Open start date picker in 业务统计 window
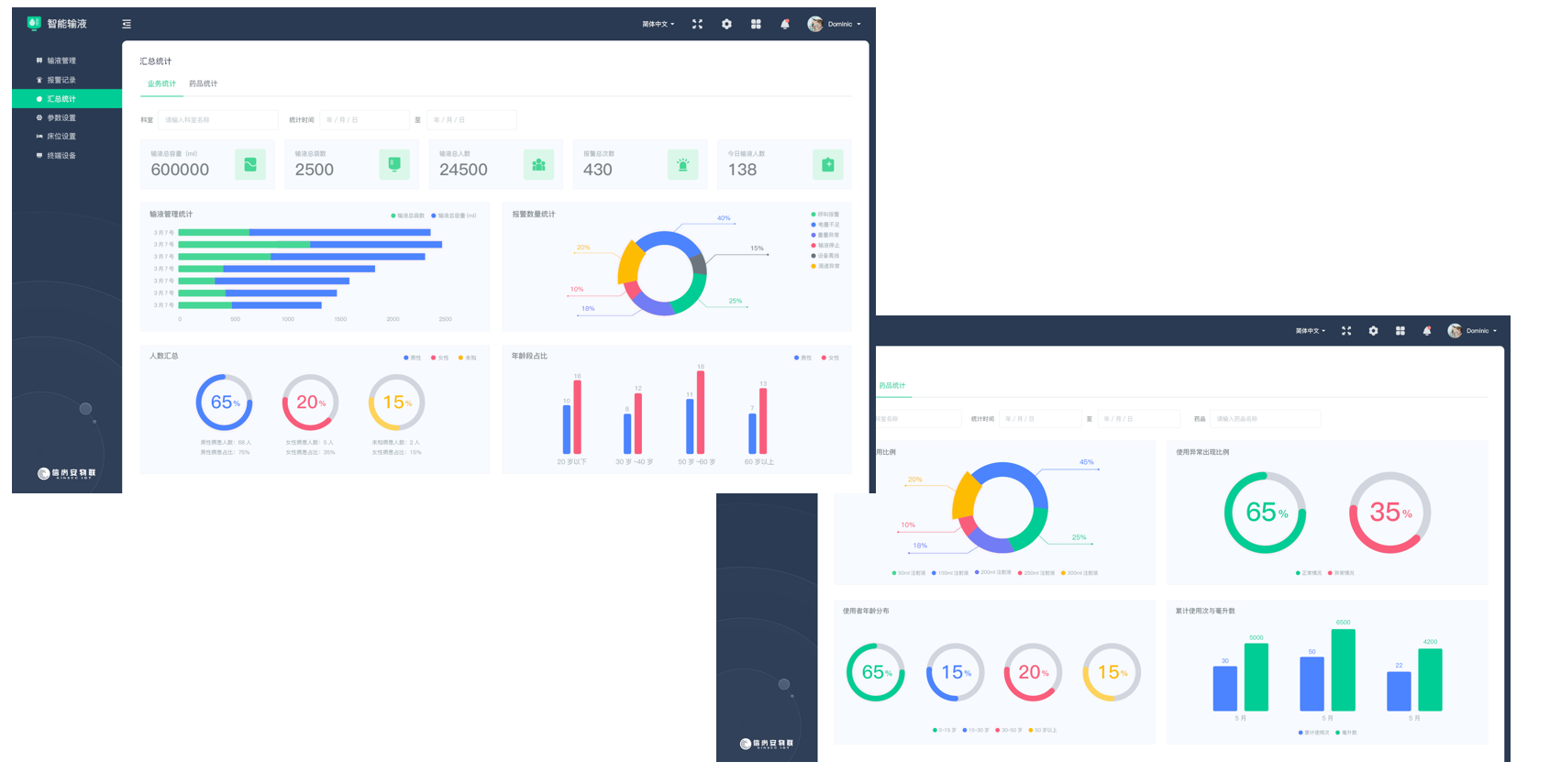This screenshot has height=784, width=1550. tap(364, 120)
